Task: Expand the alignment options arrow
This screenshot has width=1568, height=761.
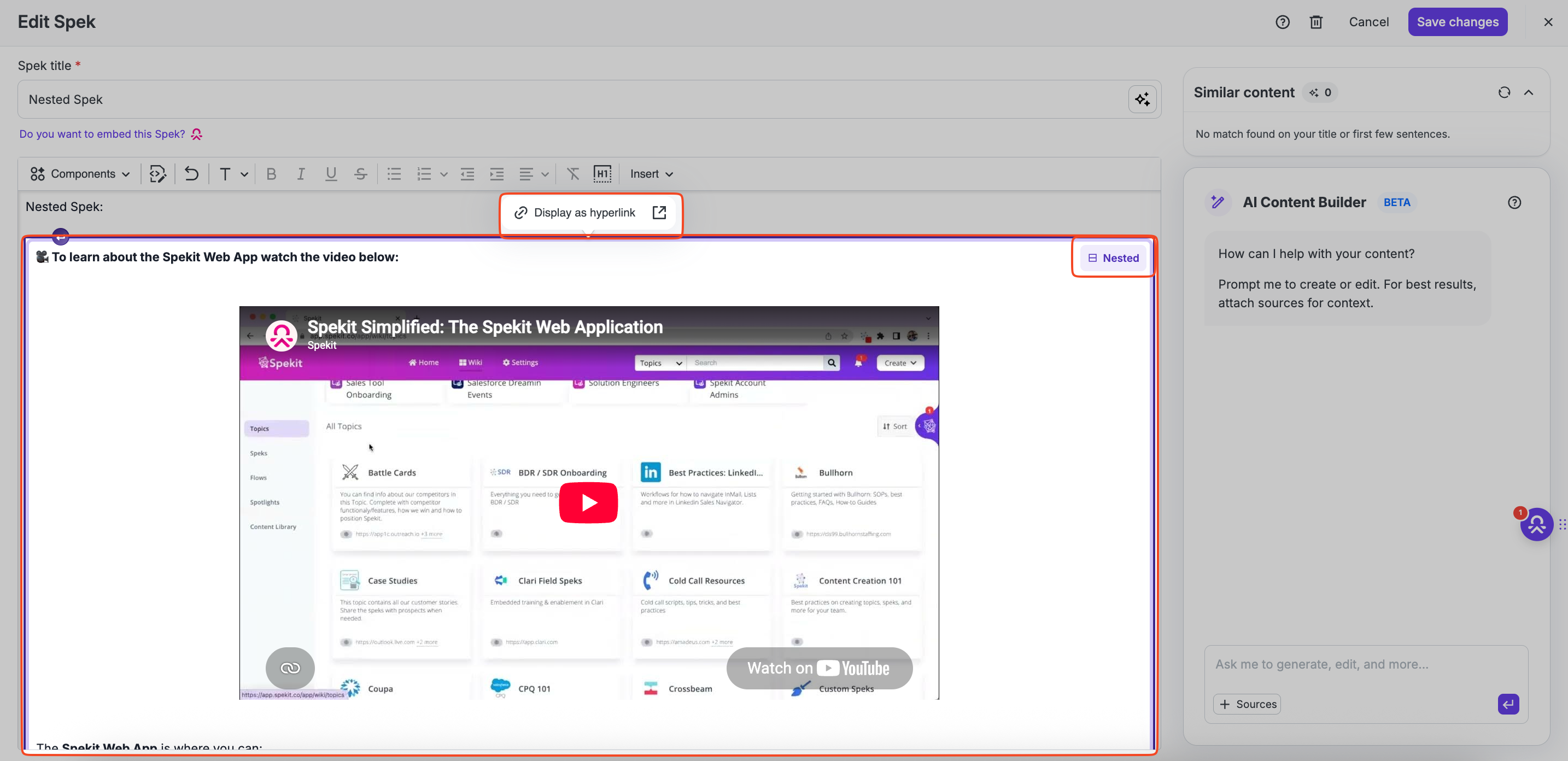Action: 546,175
